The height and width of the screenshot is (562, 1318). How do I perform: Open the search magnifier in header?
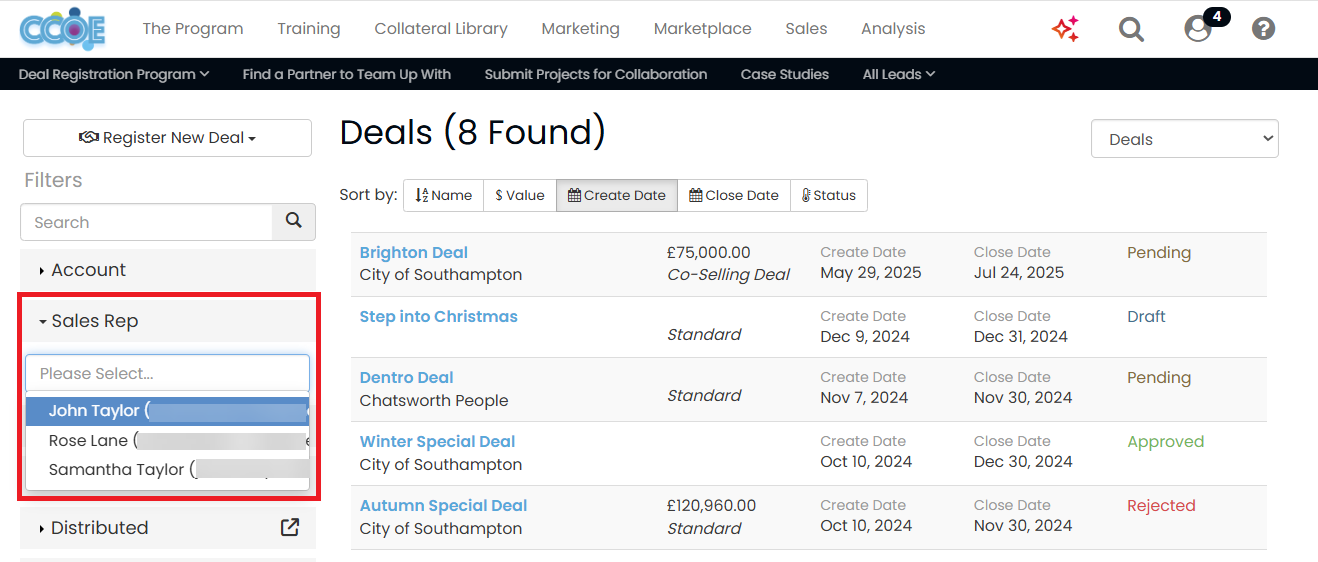point(1131,29)
